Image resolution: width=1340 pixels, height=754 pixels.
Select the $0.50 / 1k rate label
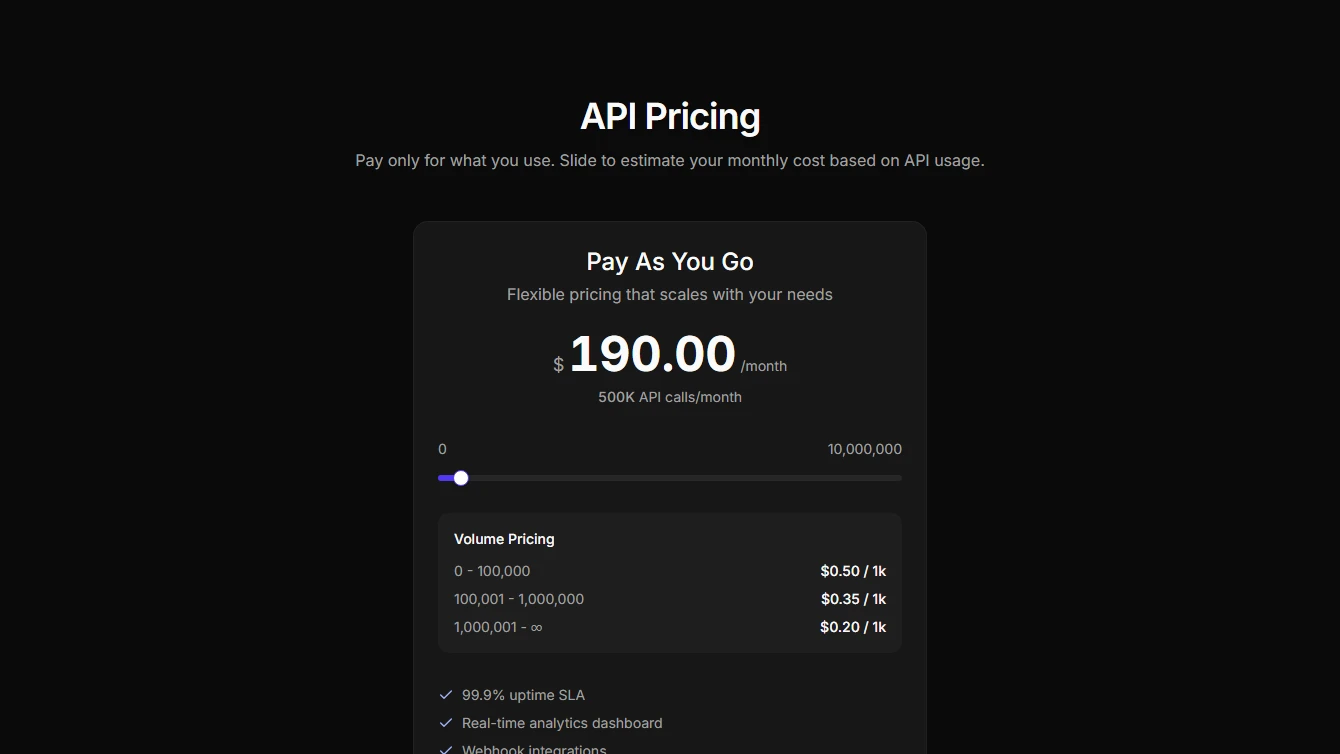pyautogui.click(x=852, y=570)
